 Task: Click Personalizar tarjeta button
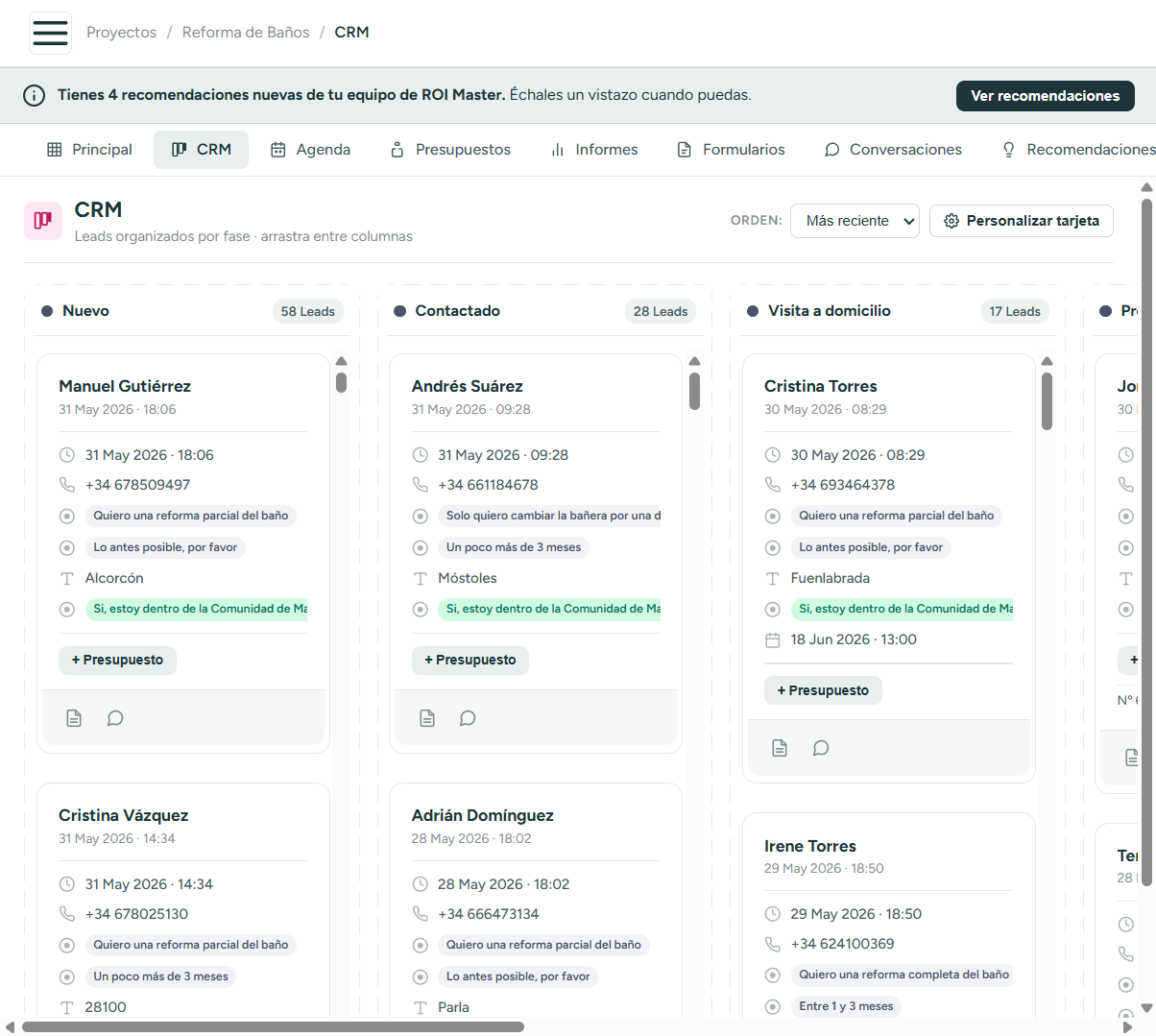[x=1022, y=221]
